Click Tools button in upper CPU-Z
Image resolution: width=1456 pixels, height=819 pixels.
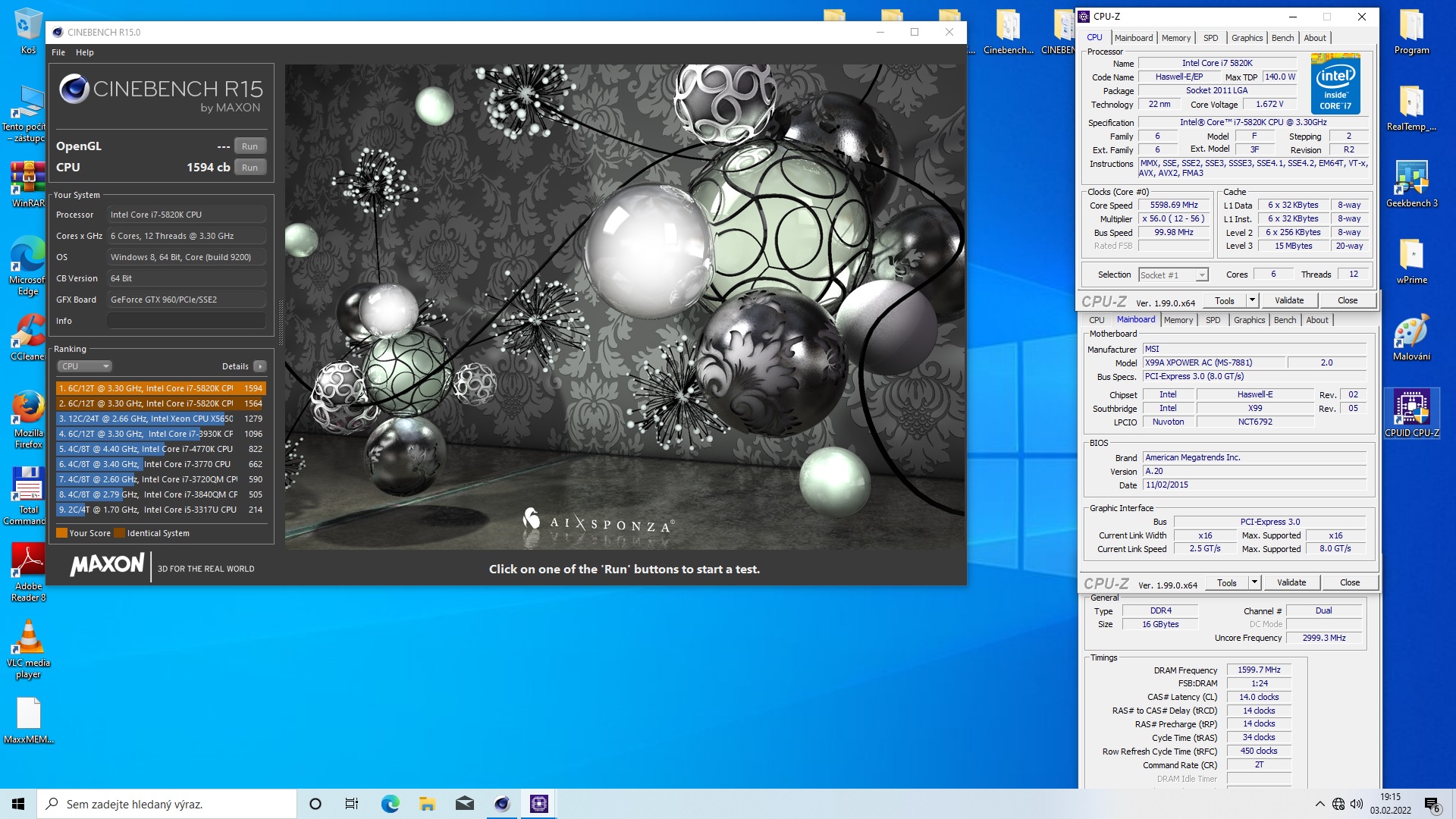click(1225, 300)
